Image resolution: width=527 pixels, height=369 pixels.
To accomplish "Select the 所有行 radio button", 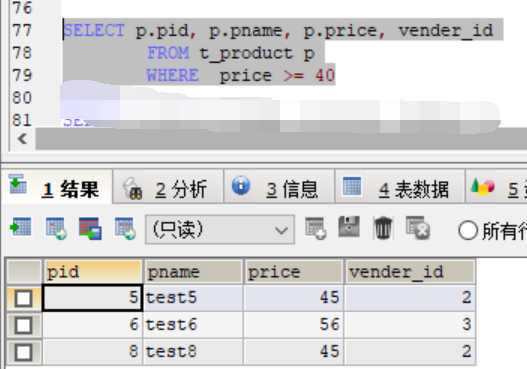I will click(x=468, y=231).
